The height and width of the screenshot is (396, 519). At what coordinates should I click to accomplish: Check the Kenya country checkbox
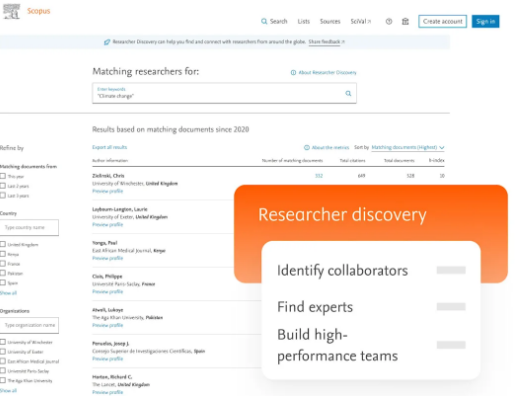click(3, 254)
